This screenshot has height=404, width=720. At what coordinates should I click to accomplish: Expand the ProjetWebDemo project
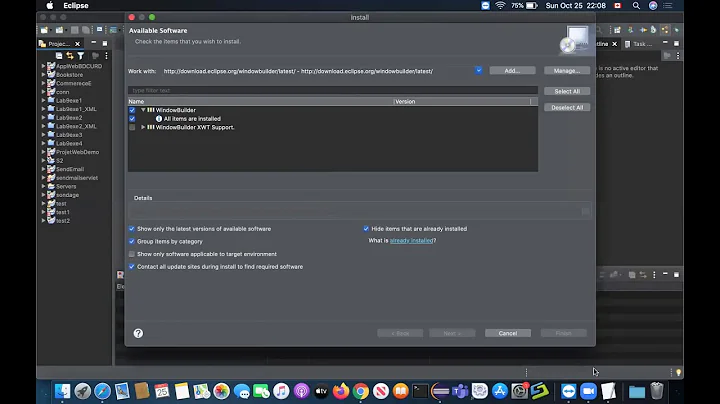coord(44,152)
